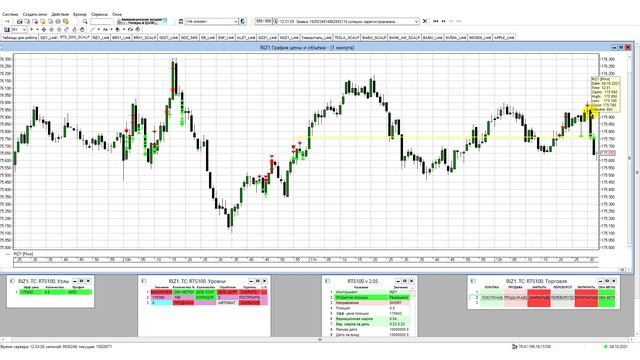Select the crosshair cursor tool
640x360 pixels.
(43, 29)
